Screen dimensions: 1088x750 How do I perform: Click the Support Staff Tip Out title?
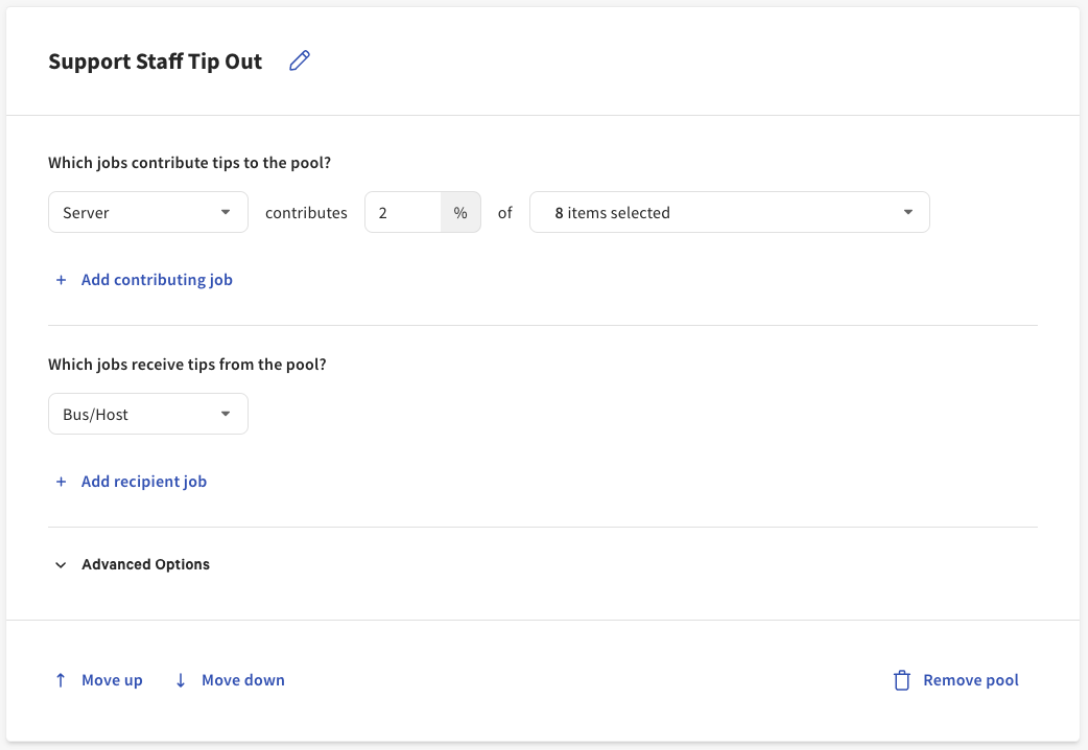coord(155,61)
